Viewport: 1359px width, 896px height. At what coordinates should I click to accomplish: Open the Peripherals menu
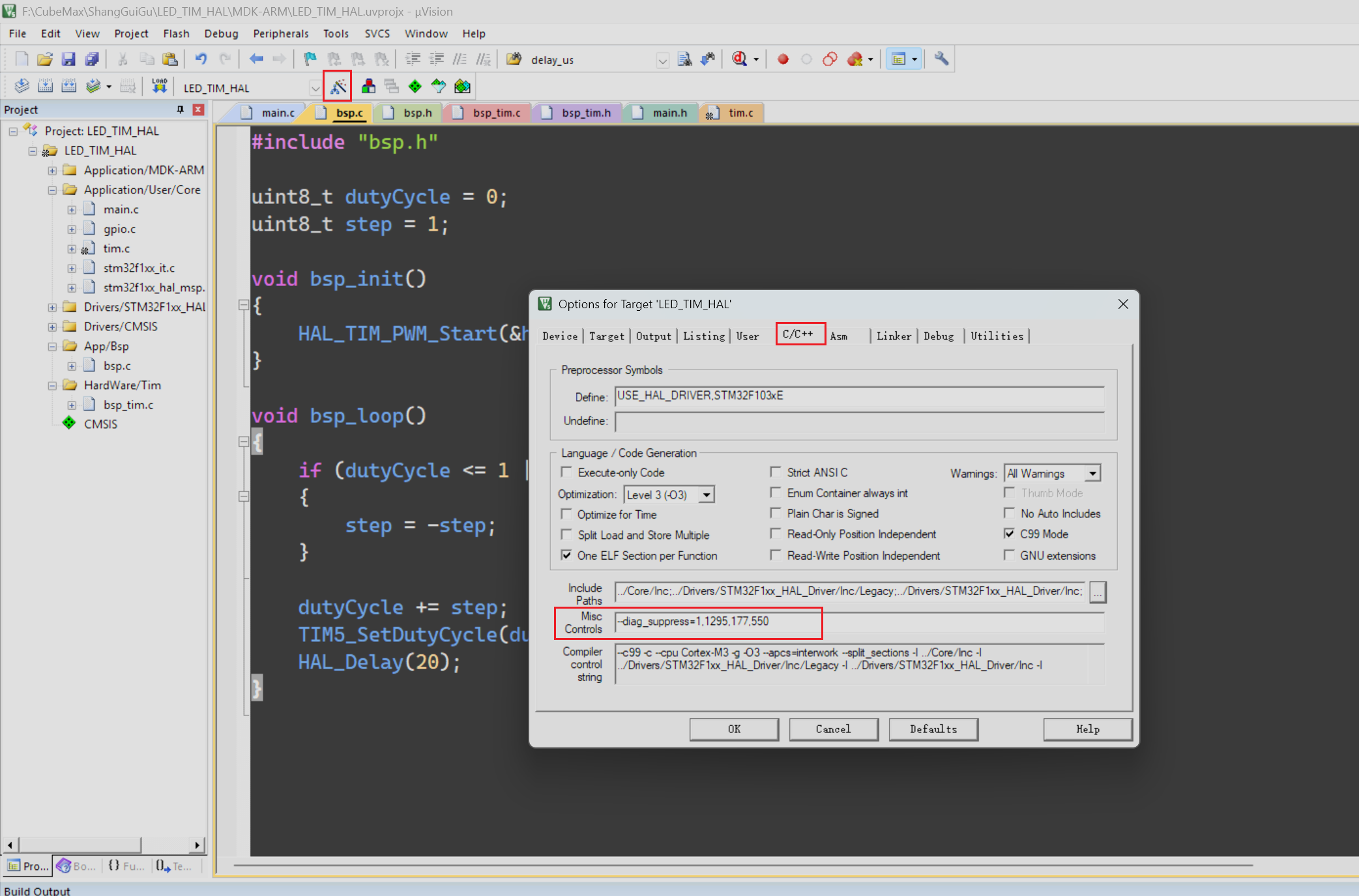point(280,34)
